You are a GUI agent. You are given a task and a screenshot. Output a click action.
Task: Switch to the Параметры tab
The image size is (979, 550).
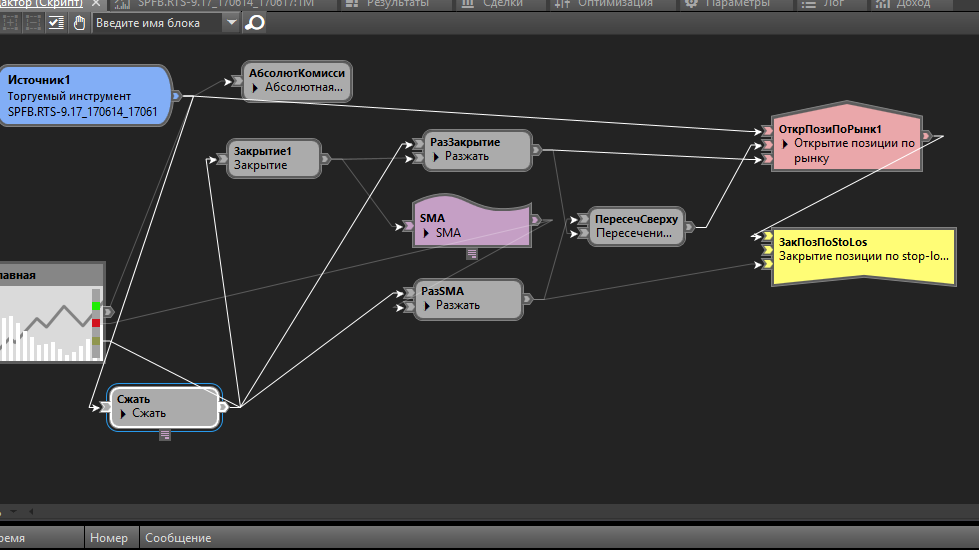[x=729, y=4]
